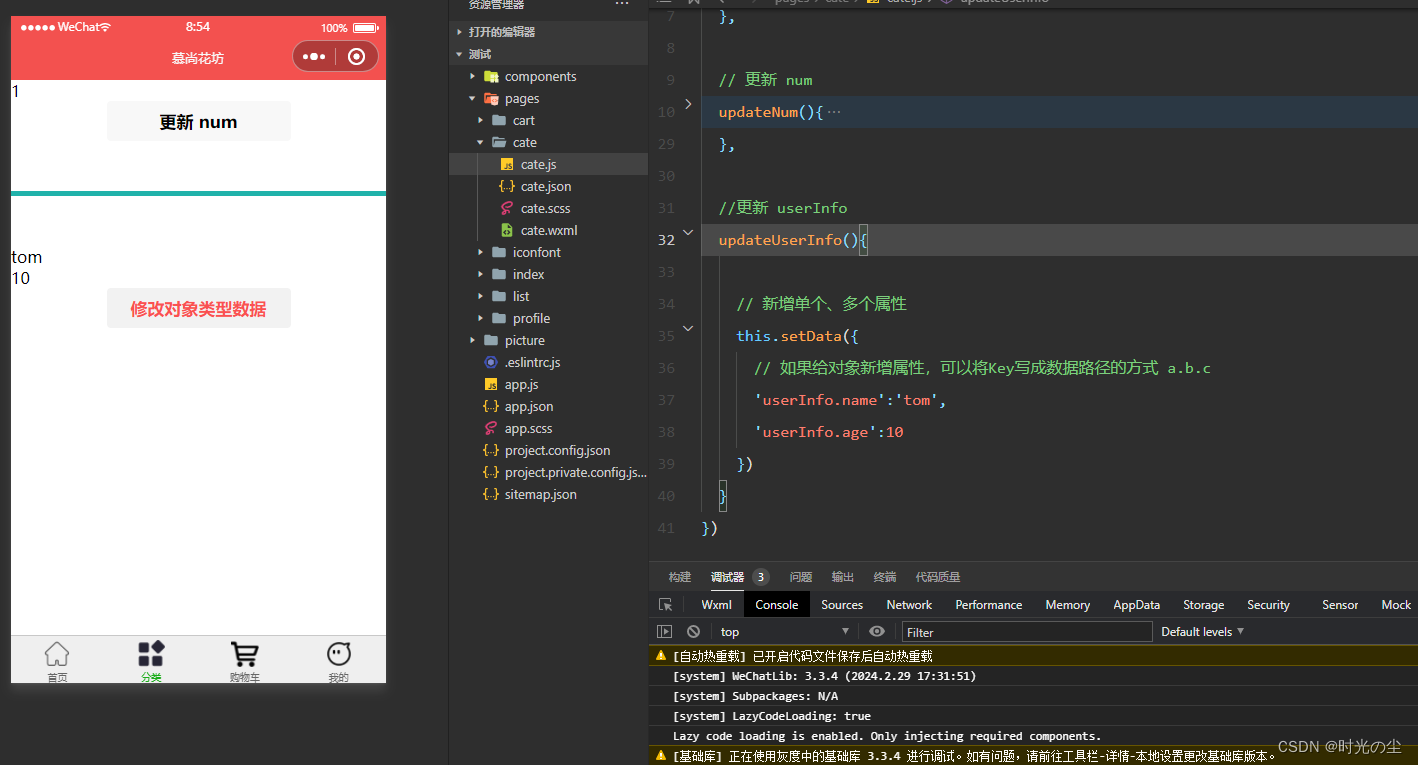Fold setData block at line 35
This screenshot has width=1418, height=765.
[688, 328]
